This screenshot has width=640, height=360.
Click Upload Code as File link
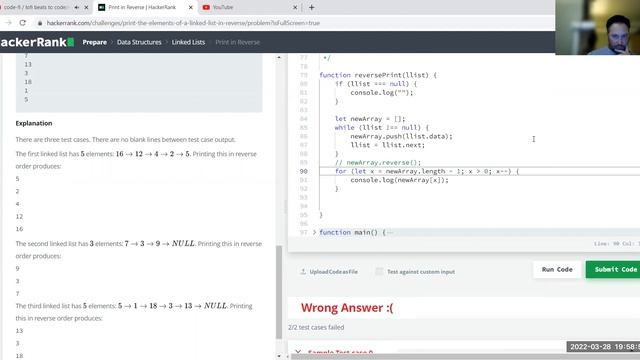[x=333, y=271]
